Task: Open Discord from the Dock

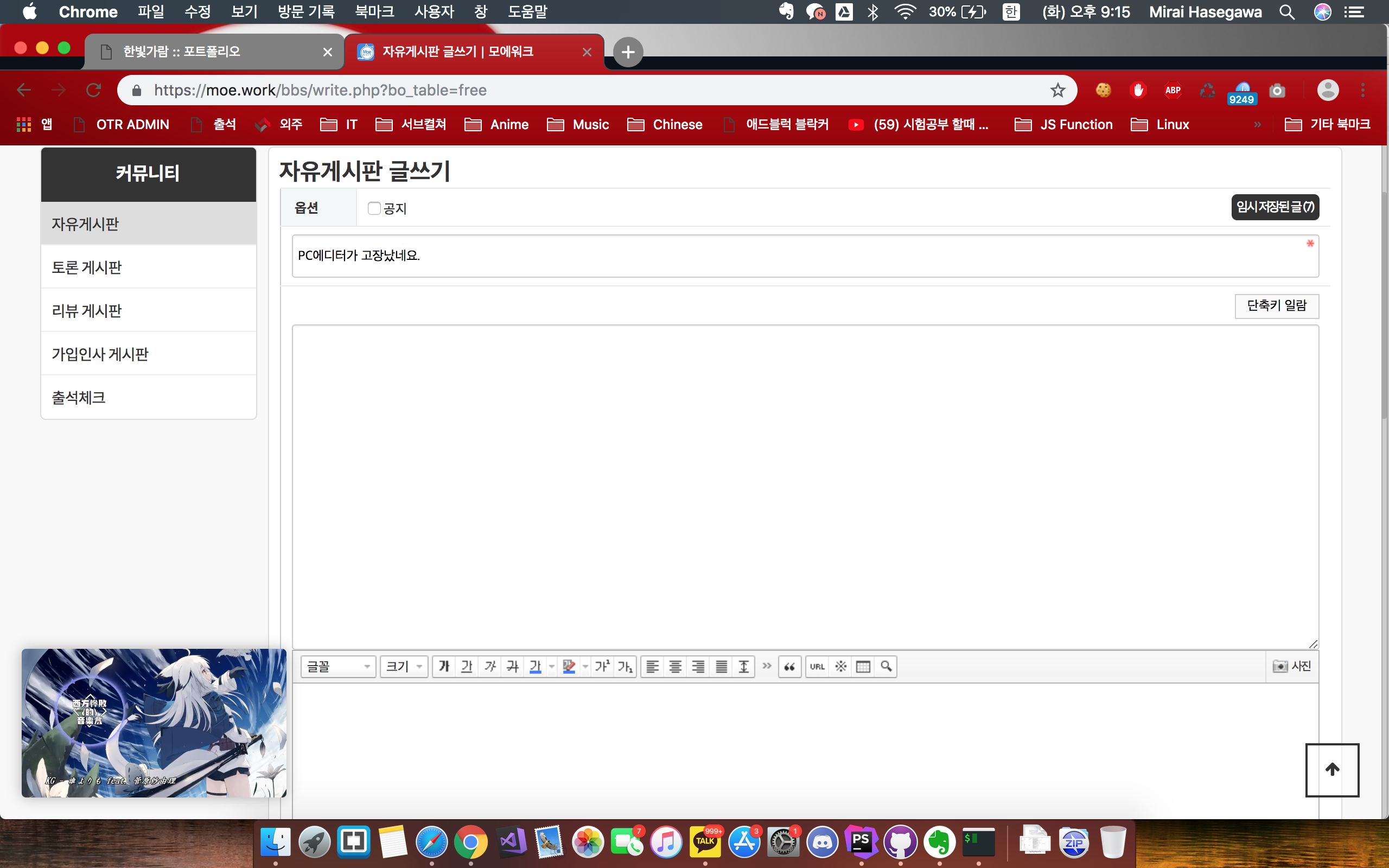Action: click(822, 842)
